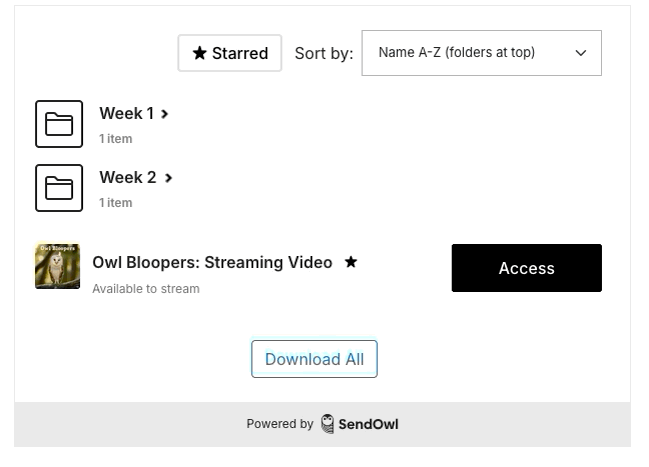Click the Week 1 folder name
Image resolution: width=649 pixels, height=467 pixels.
tap(126, 113)
